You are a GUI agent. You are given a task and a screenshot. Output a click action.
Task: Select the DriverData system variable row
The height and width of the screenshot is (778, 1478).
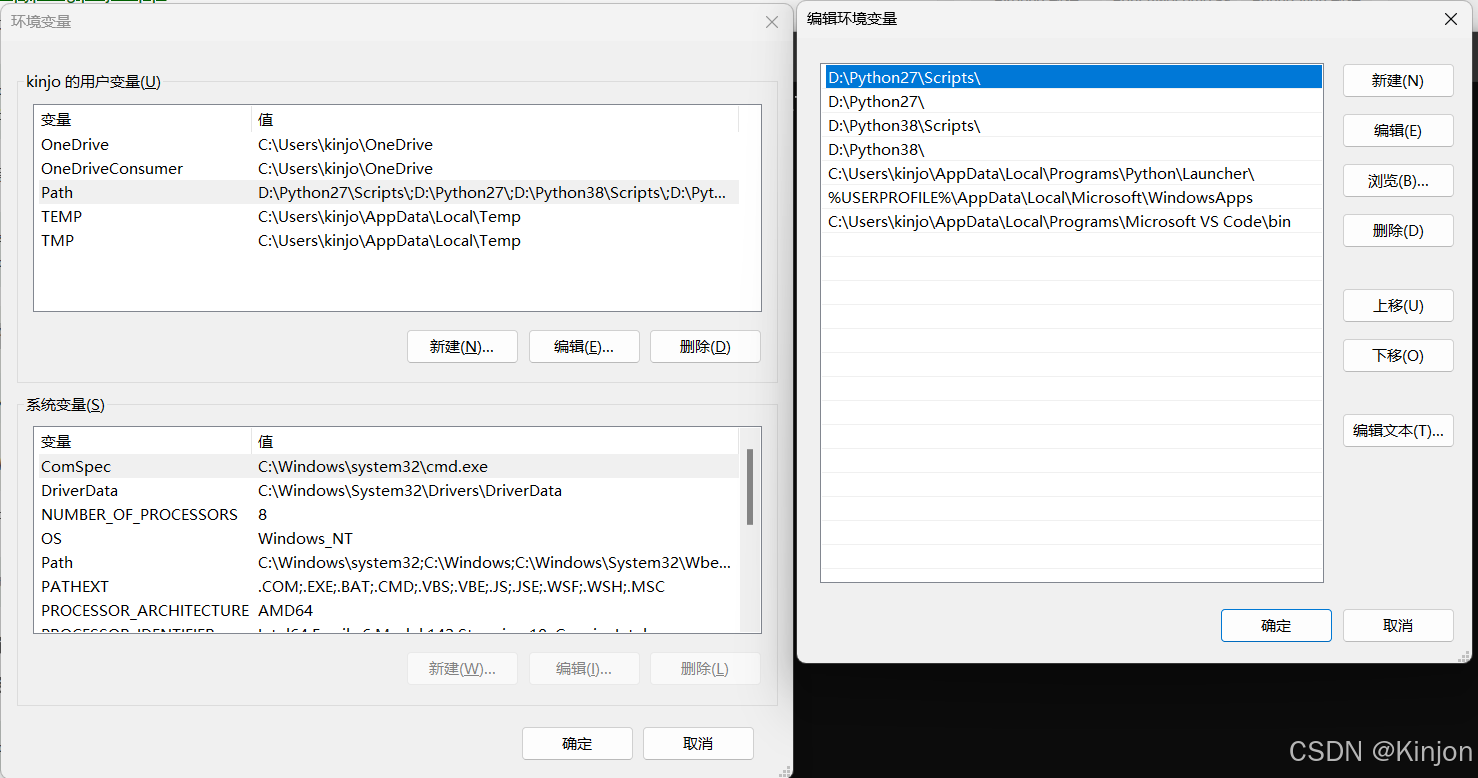[x=387, y=491]
